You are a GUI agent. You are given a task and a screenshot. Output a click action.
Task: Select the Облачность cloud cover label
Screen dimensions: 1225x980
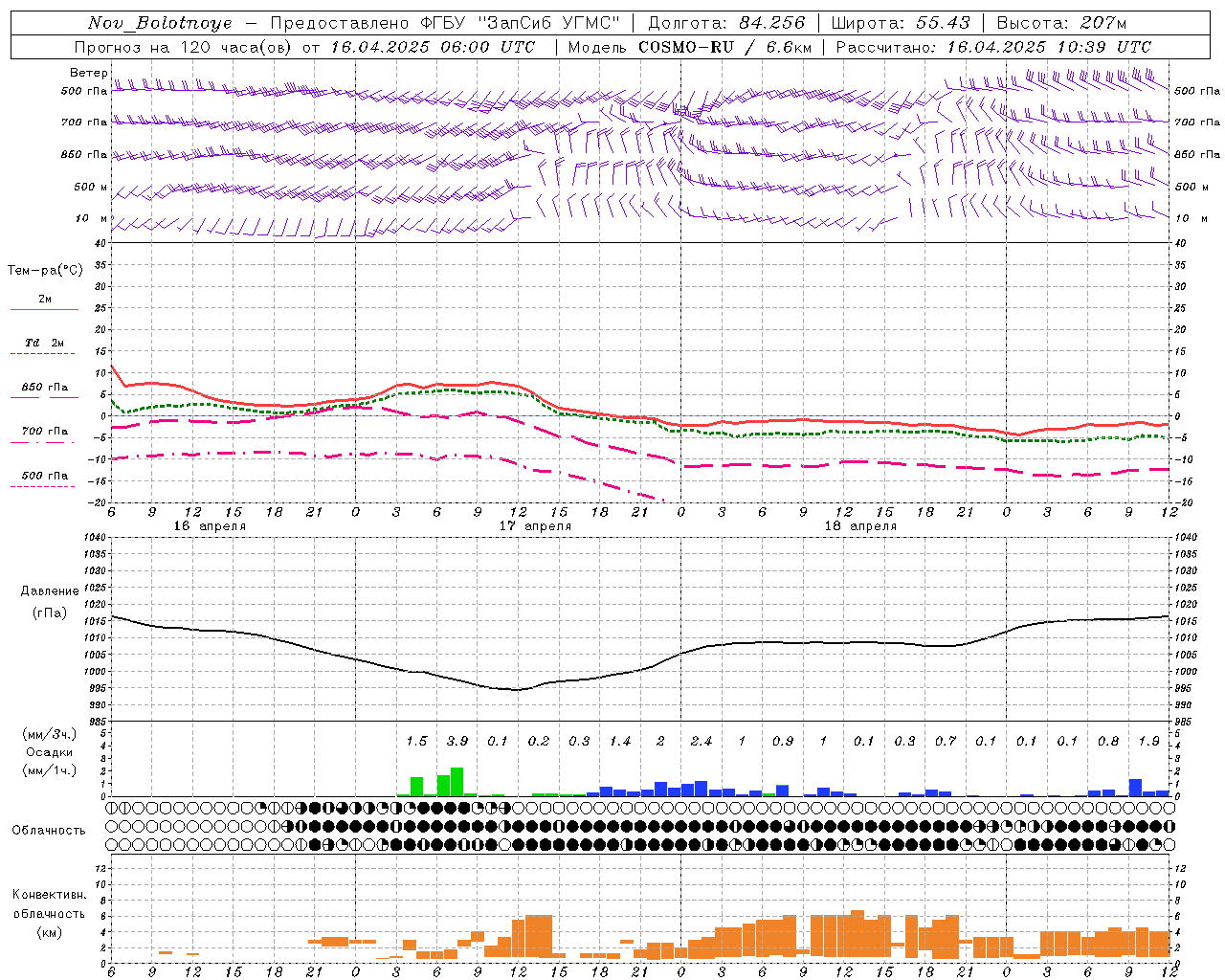pyautogui.click(x=49, y=831)
